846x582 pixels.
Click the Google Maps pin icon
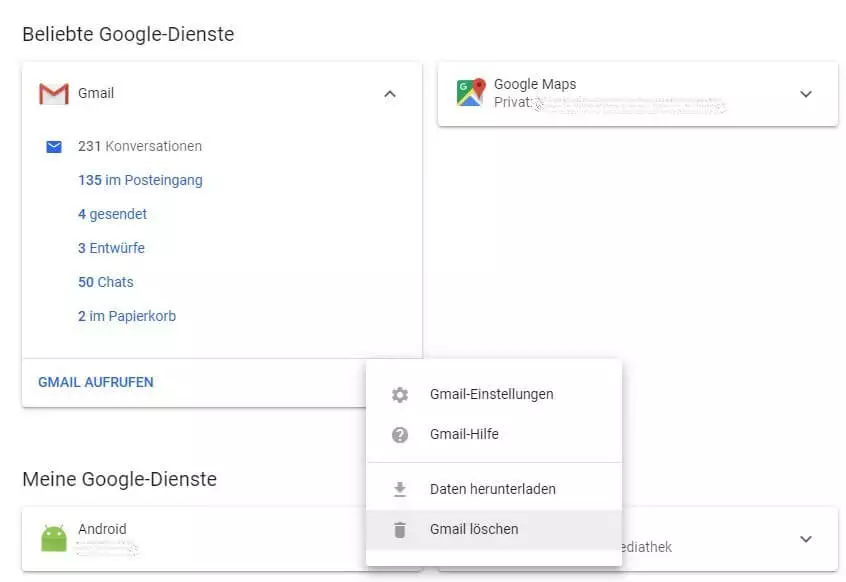coord(471,92)
